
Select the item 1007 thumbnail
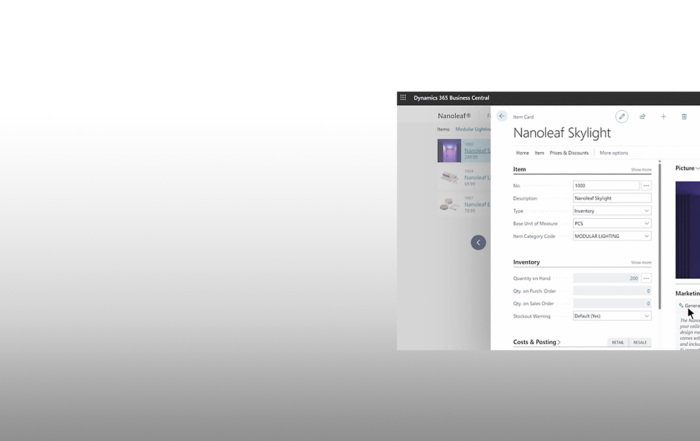point(449,204)
